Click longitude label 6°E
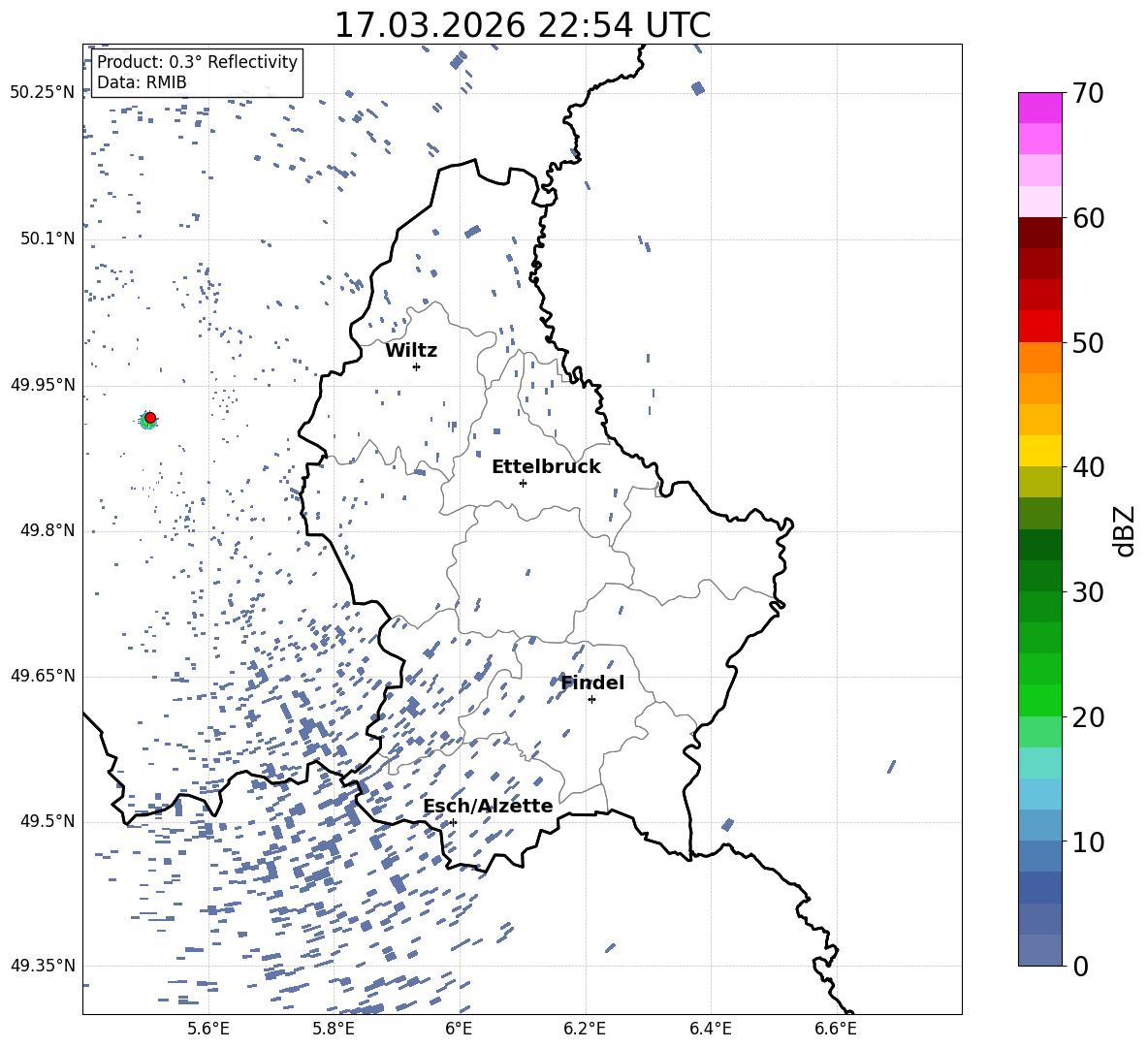 pos(459,1029)
